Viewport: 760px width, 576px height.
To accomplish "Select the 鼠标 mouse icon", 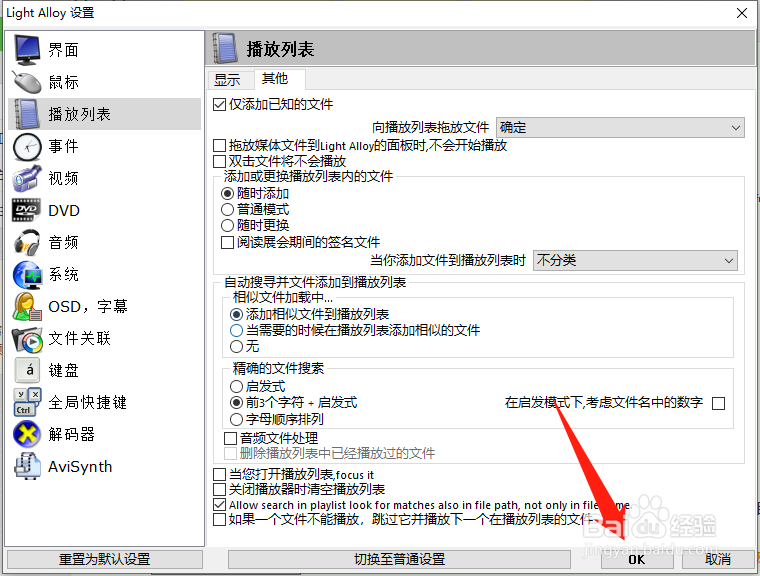I will 27,82.
